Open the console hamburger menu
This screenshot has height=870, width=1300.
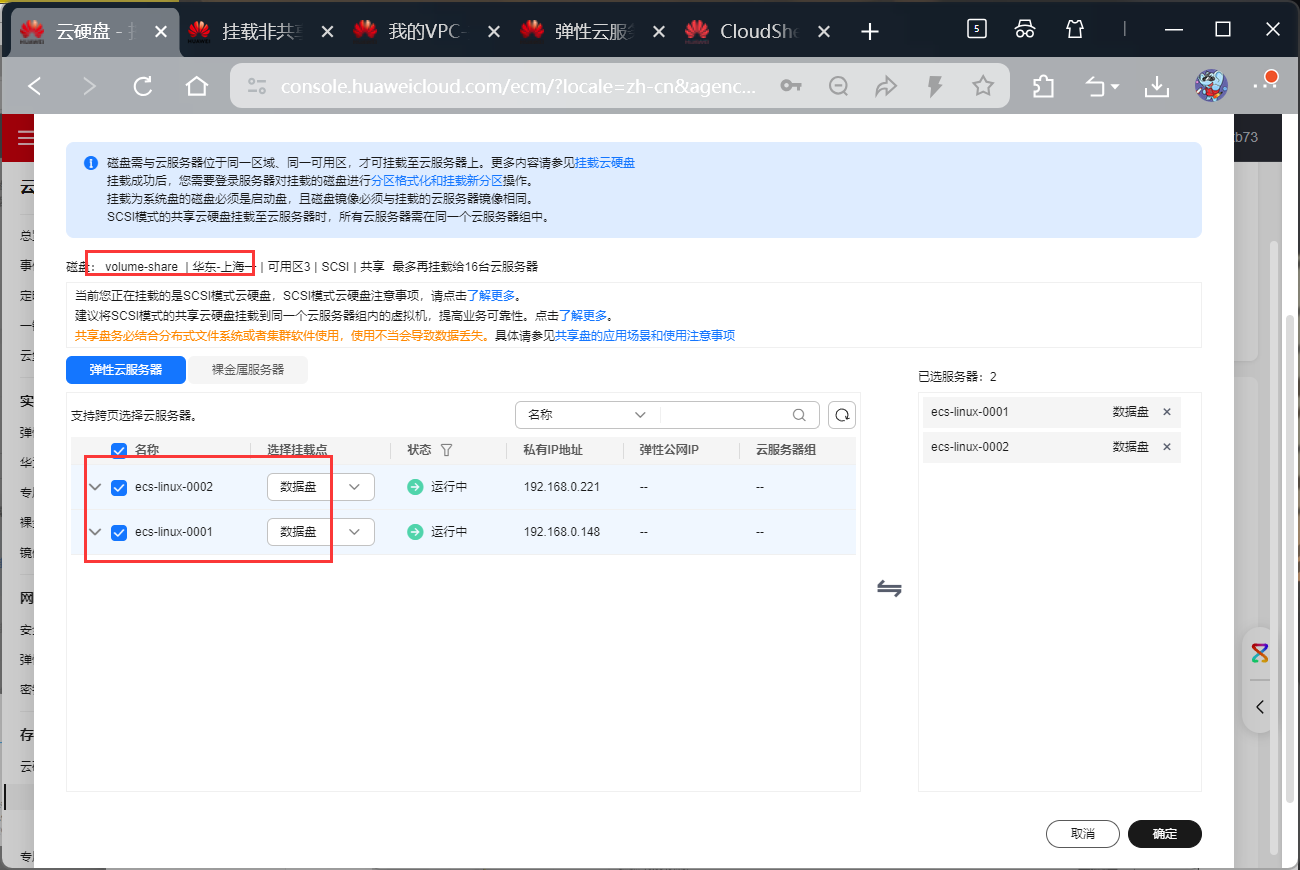pyautogui.click(x=24, y=138)
